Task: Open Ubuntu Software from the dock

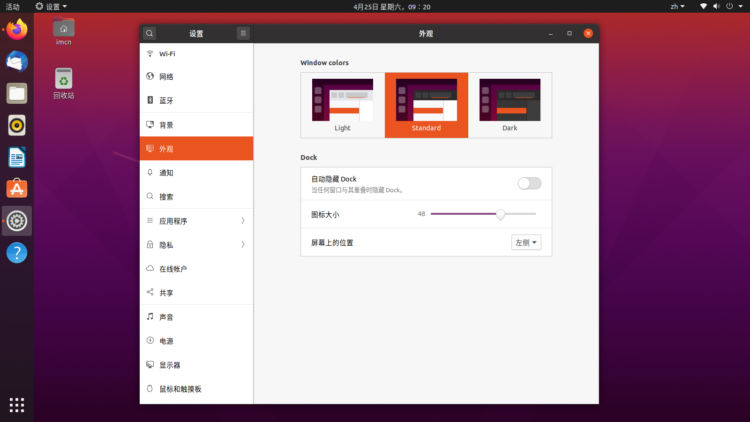Action: pyautogui.click(x=16, y=188)
